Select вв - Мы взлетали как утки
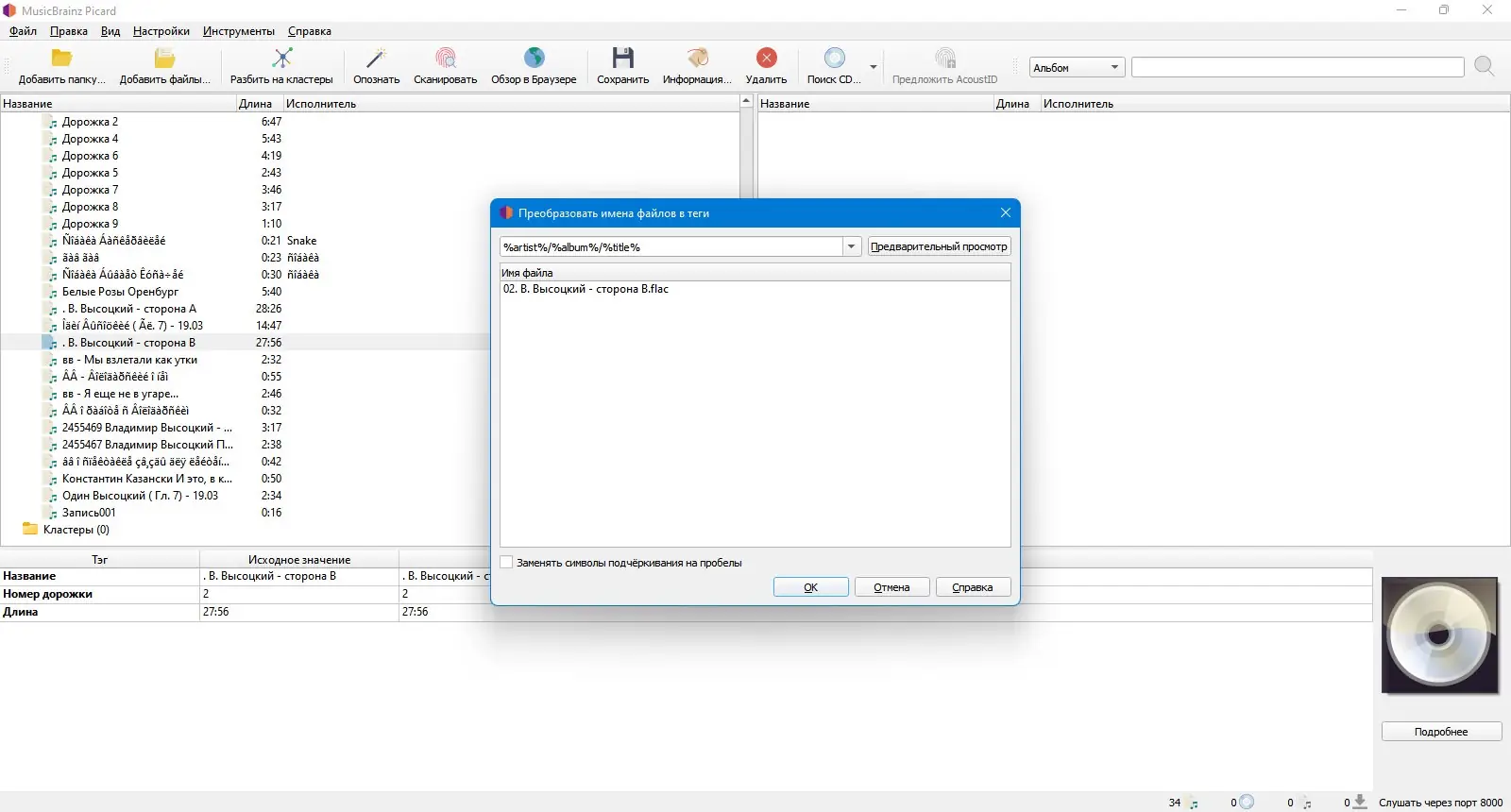The image size is (1511, 812). pyautogui.click(x=129, y=360)
